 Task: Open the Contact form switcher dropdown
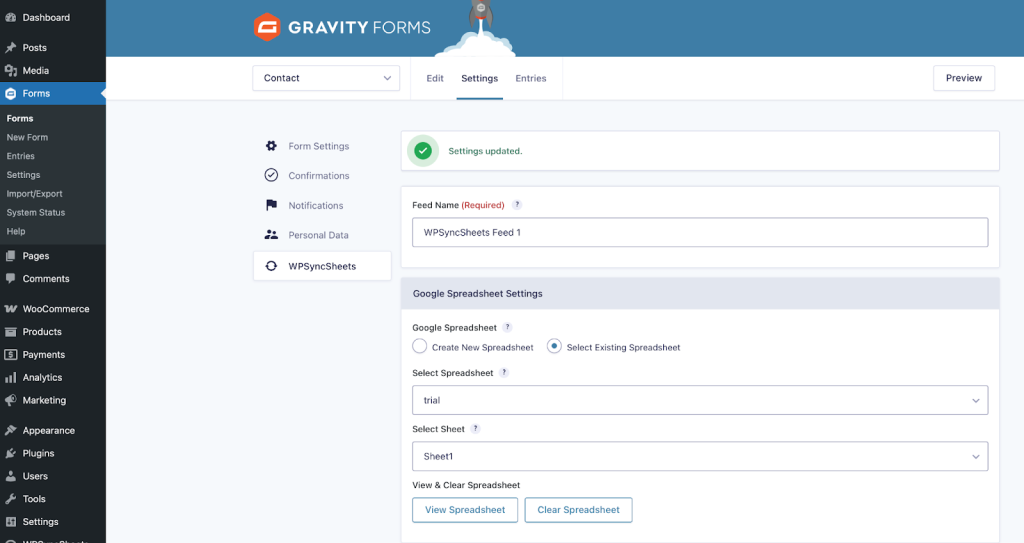click(326, 78)
